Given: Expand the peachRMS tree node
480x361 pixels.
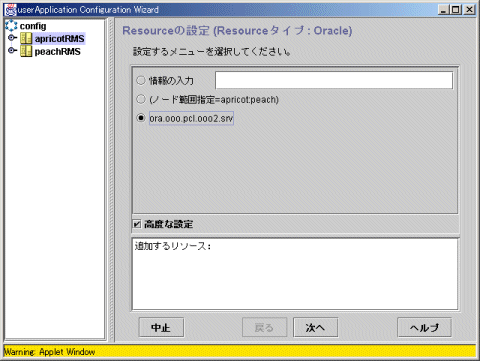Looking at the screenshot, I should (12, 50).
